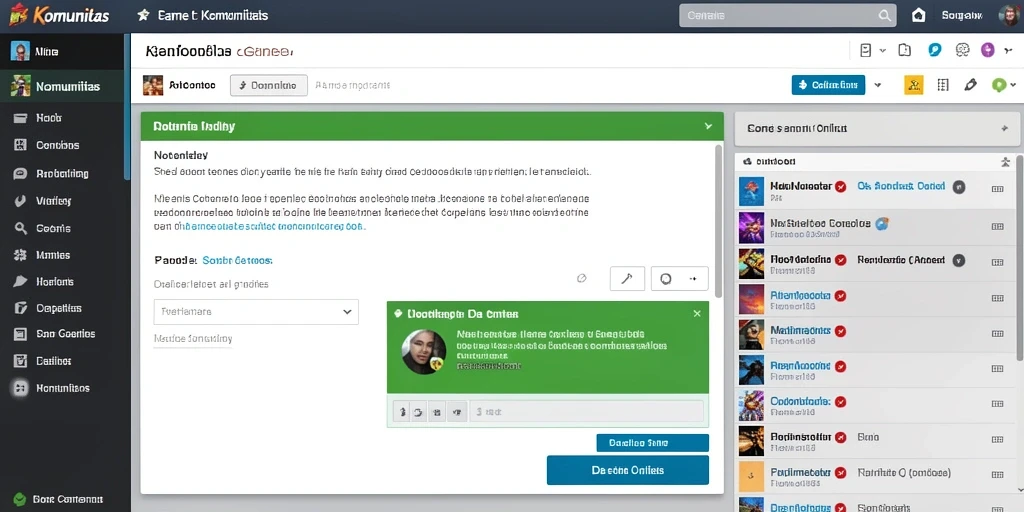Image resolution: width=1024 pixels, height=512 pixels.
Task: Click the table grid toolbar icon
Action: (942, 85)
